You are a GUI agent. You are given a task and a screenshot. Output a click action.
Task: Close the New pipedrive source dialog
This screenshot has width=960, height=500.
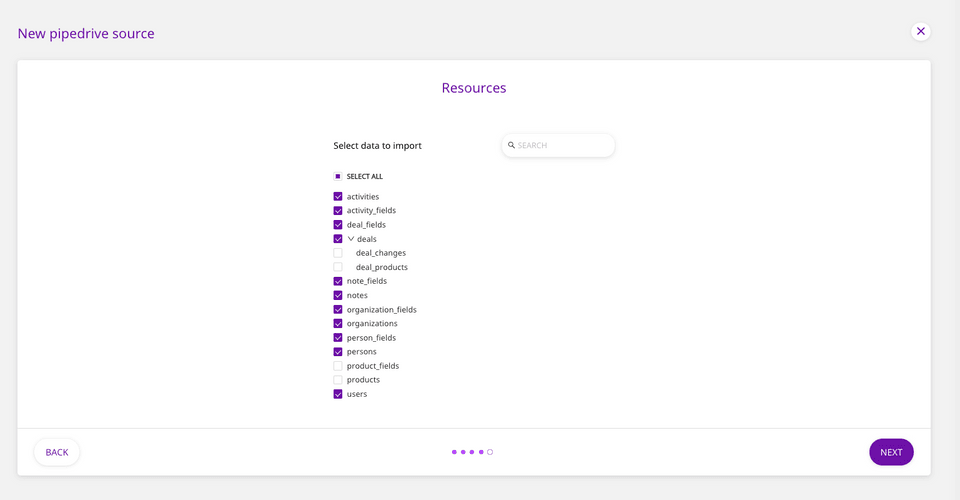[920, 31]
